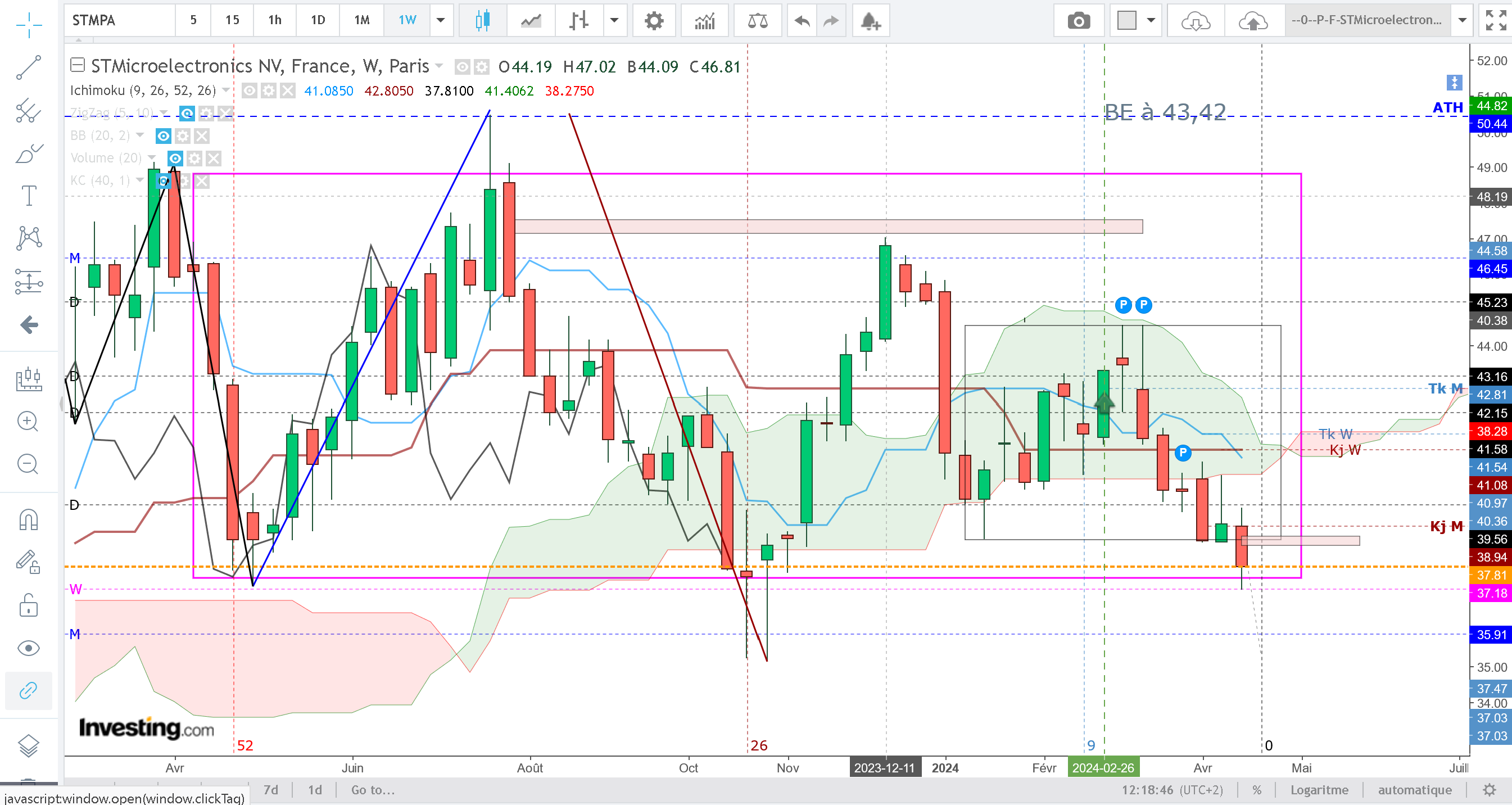
Task: Load chart layout with cloud download icon
Action: click(1196, 21)
